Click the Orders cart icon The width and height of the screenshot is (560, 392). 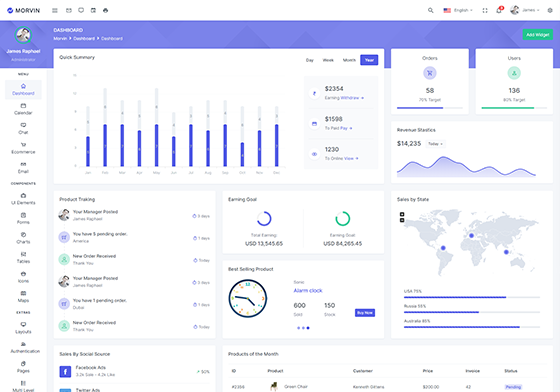click(430, 73)
